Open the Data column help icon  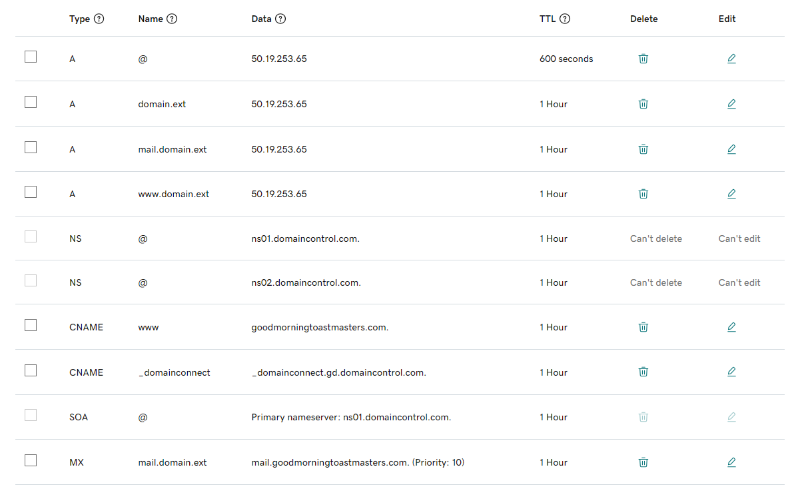point(280,19)
